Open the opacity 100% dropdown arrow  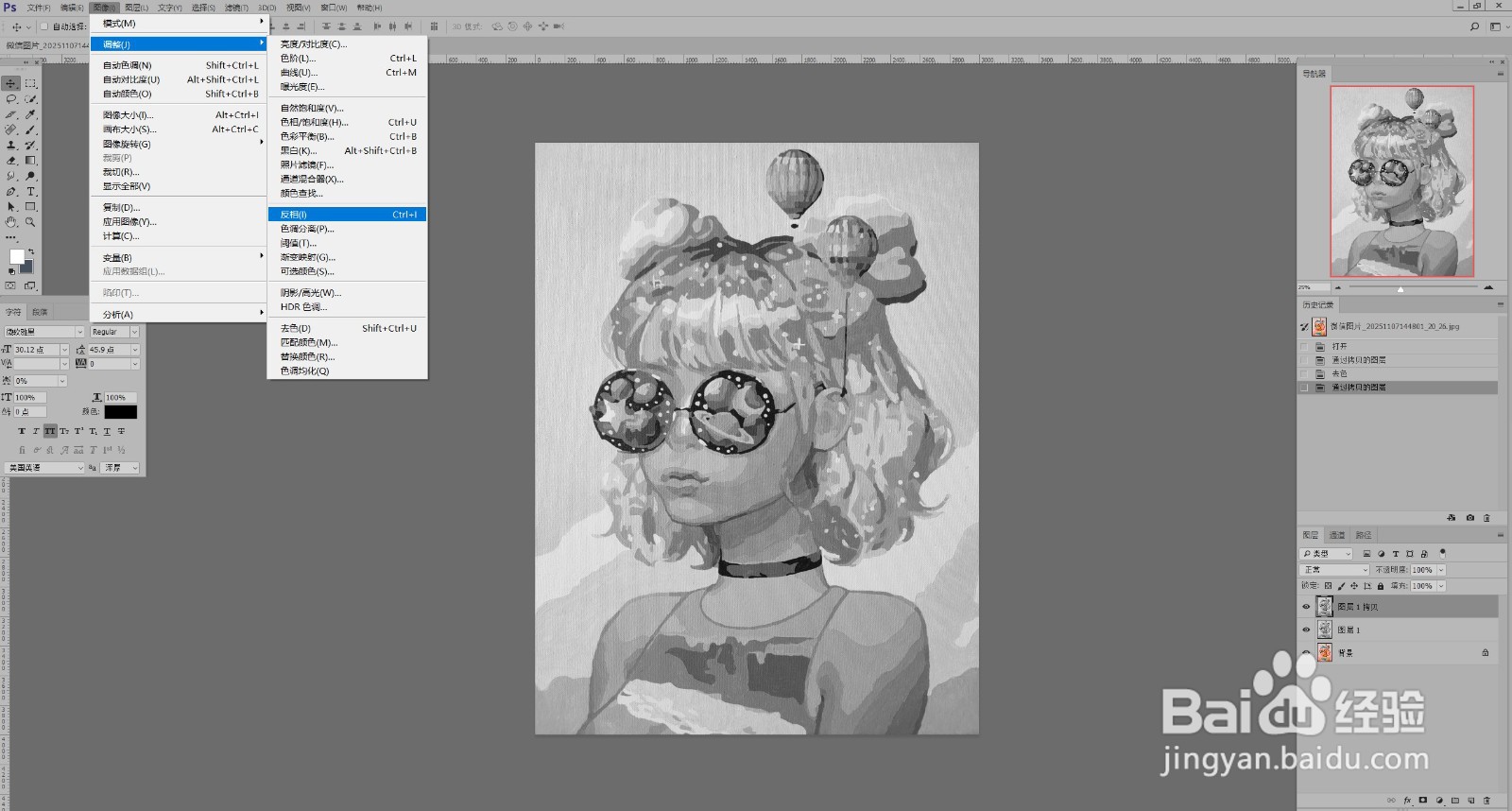[x=1441, y=570]
